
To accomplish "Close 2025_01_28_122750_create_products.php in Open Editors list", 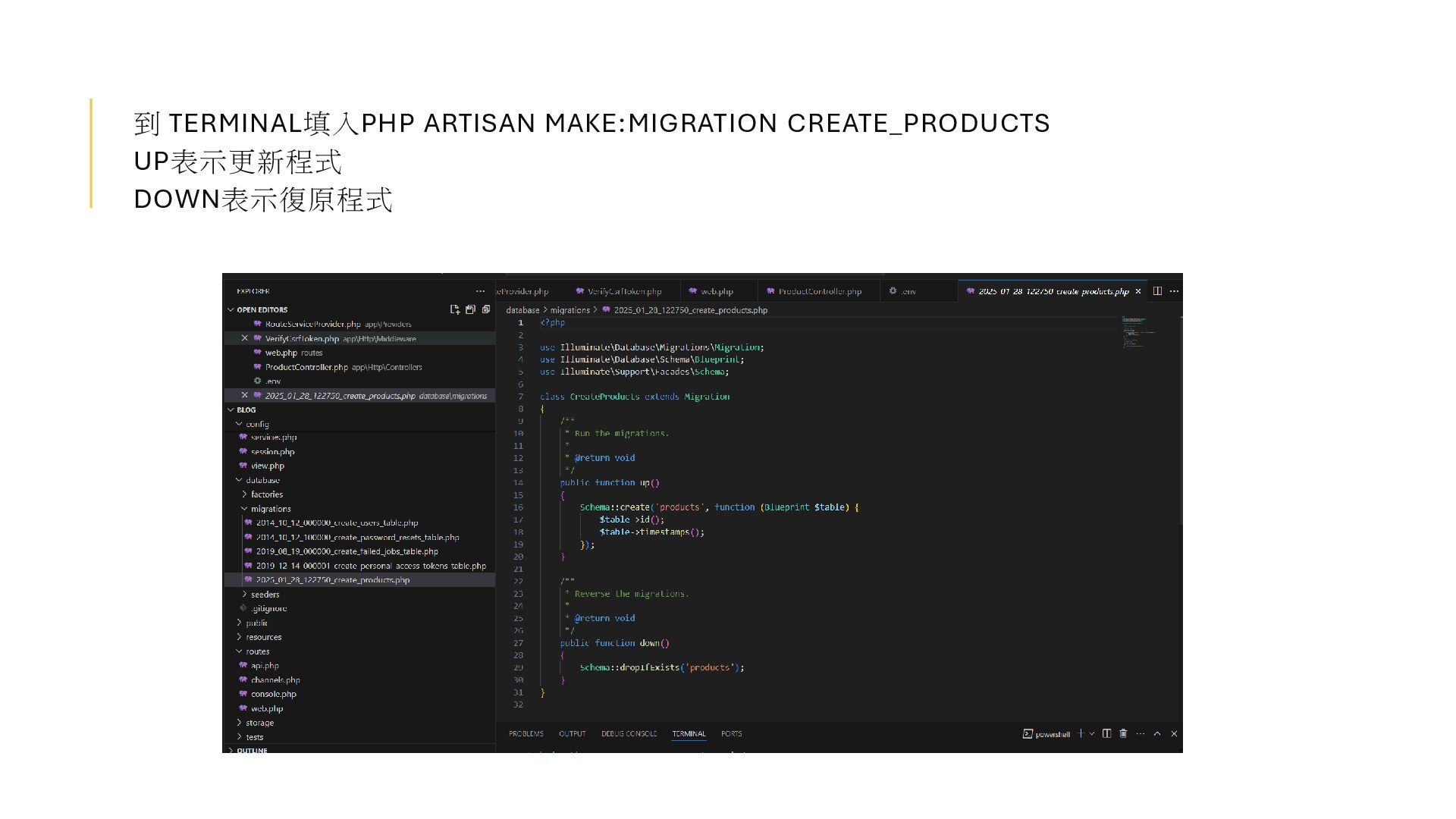I will click(244, 395).
